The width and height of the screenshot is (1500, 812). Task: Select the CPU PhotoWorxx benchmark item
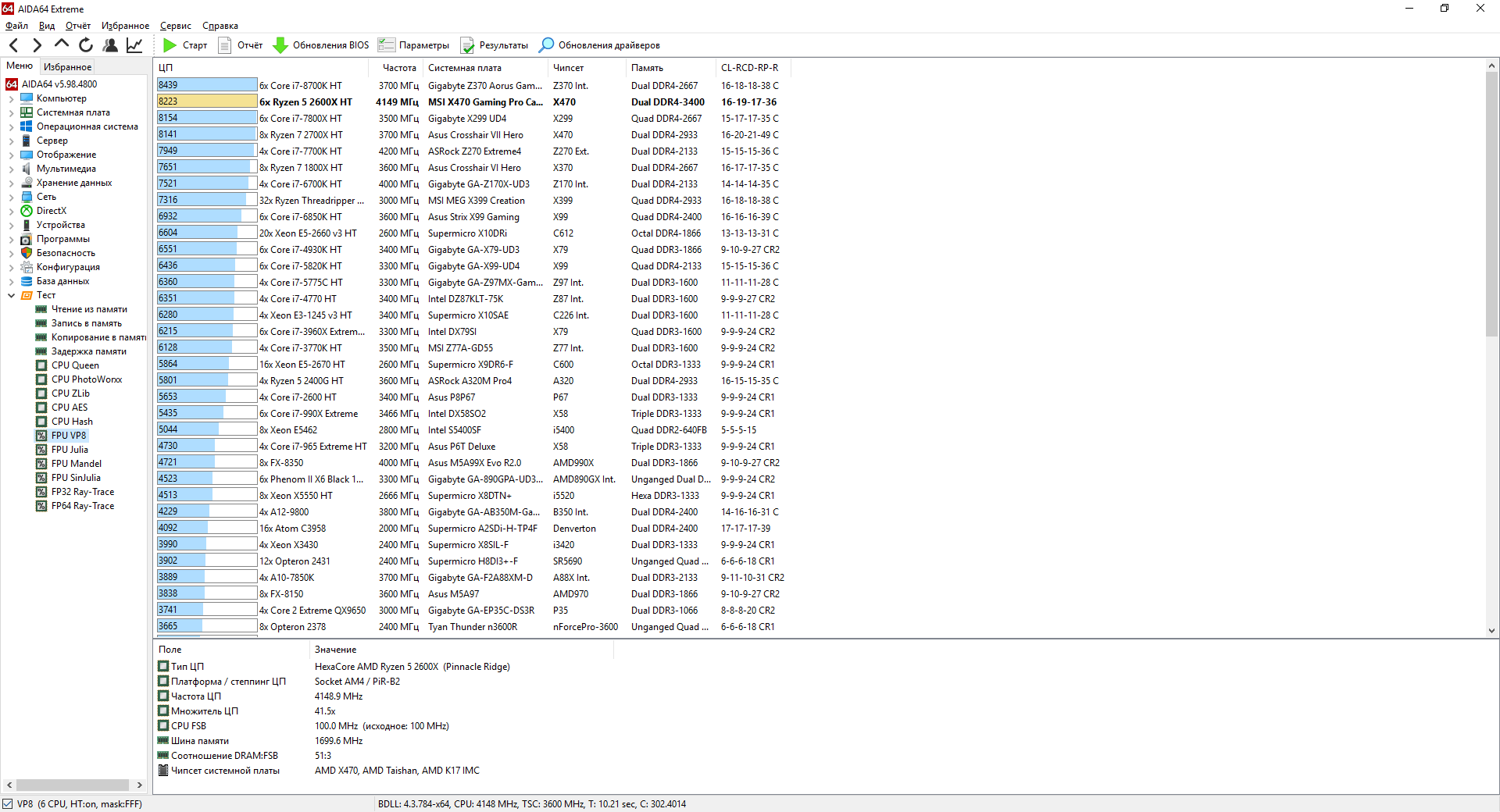coord(87,379)
